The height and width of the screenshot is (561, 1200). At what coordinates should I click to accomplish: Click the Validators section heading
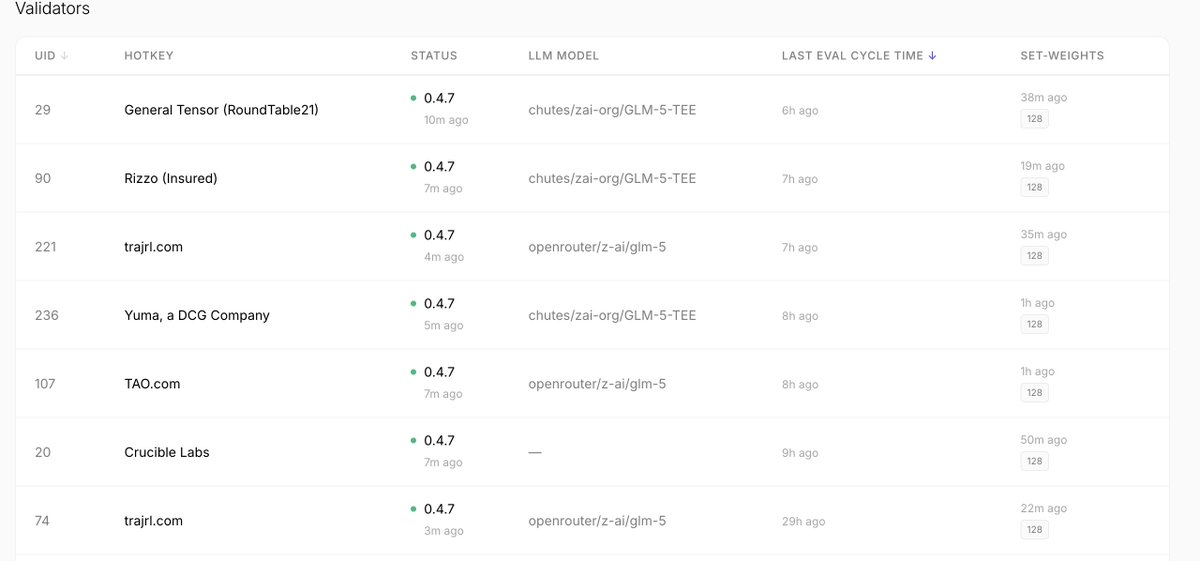click(x=52, y=9)
